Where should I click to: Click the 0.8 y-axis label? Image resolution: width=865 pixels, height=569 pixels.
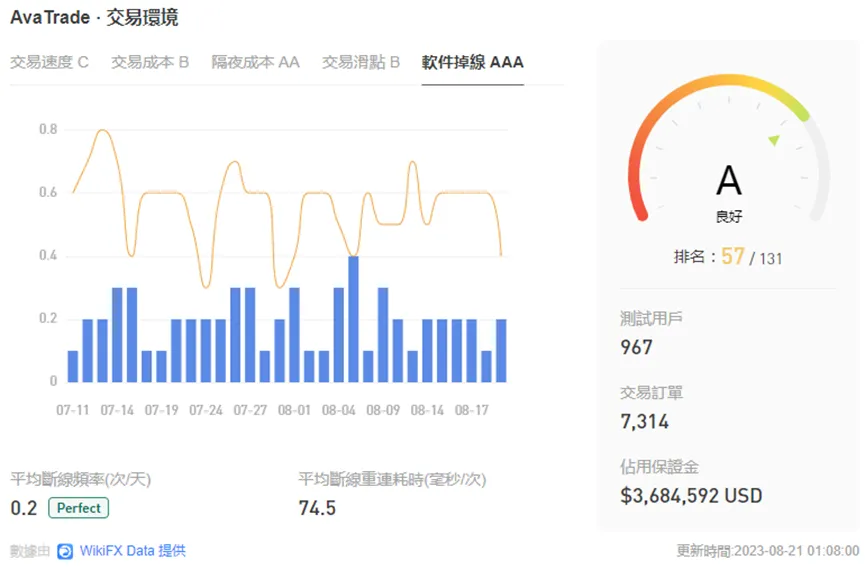(x=48, y=129)
